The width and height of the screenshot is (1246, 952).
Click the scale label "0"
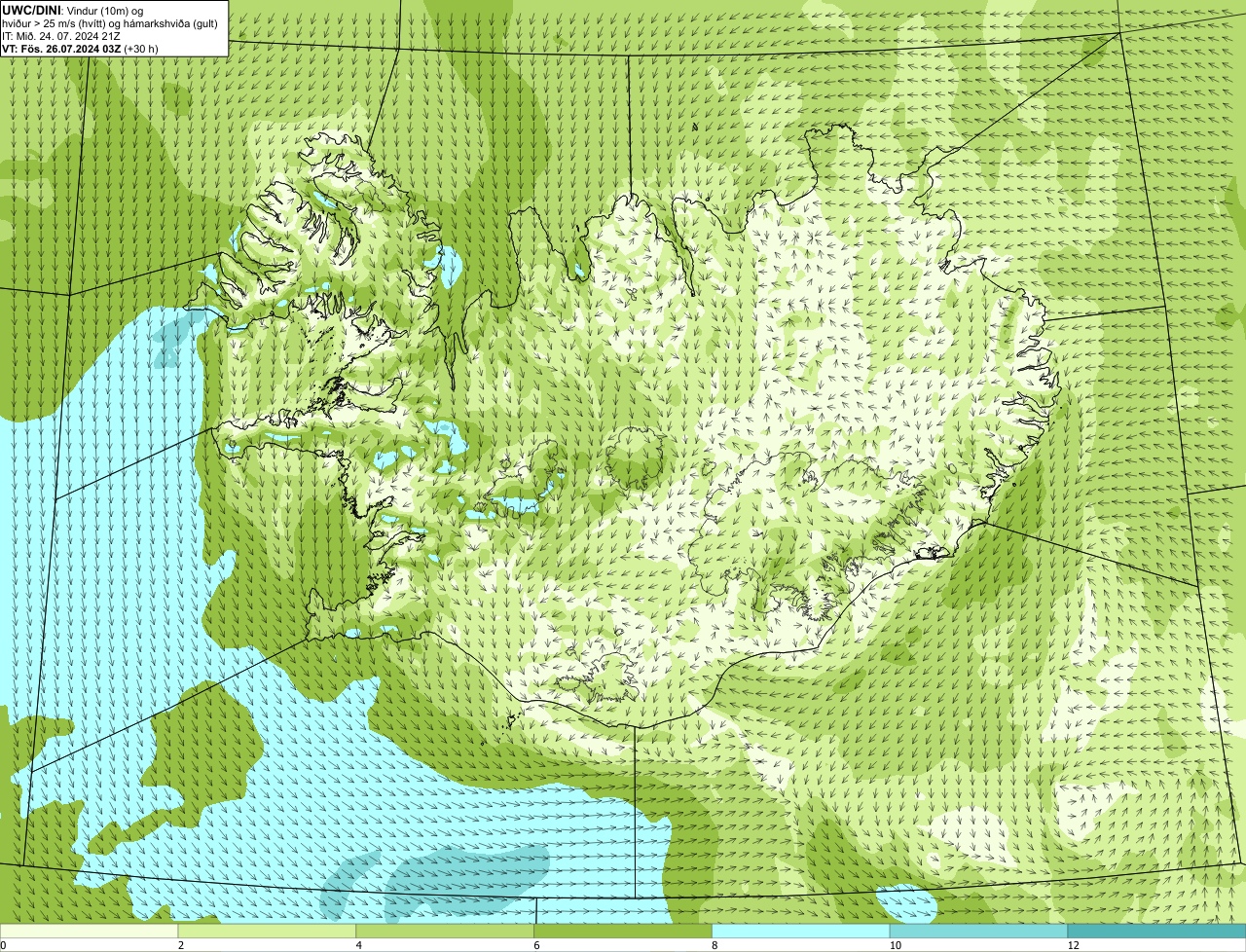[x=3, y=945]
